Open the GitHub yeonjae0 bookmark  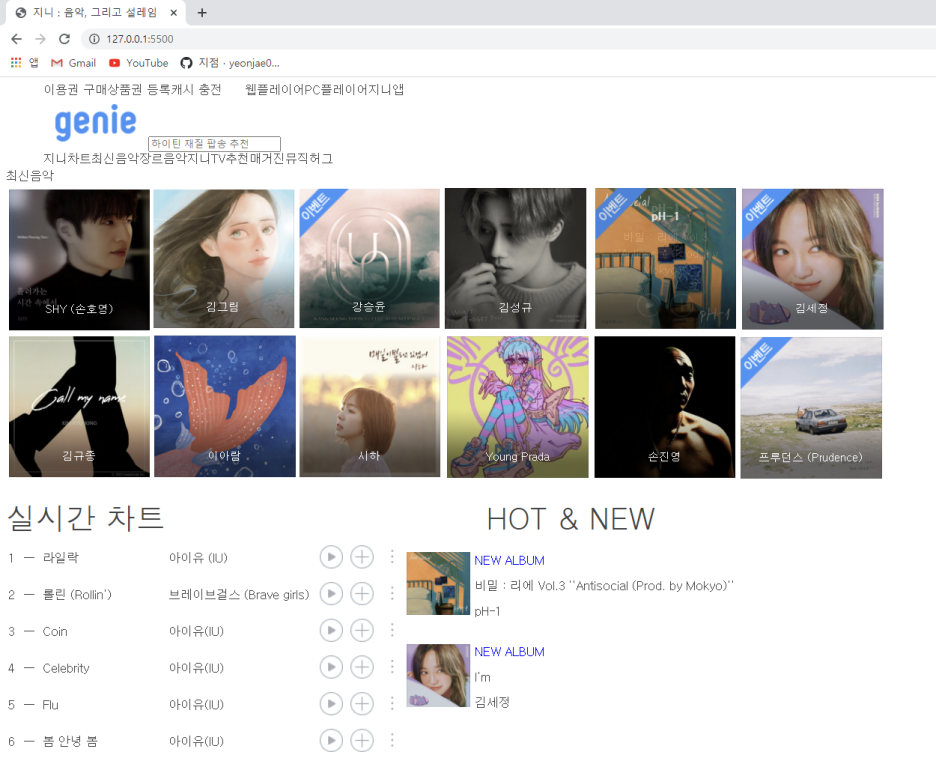[230, 63]
